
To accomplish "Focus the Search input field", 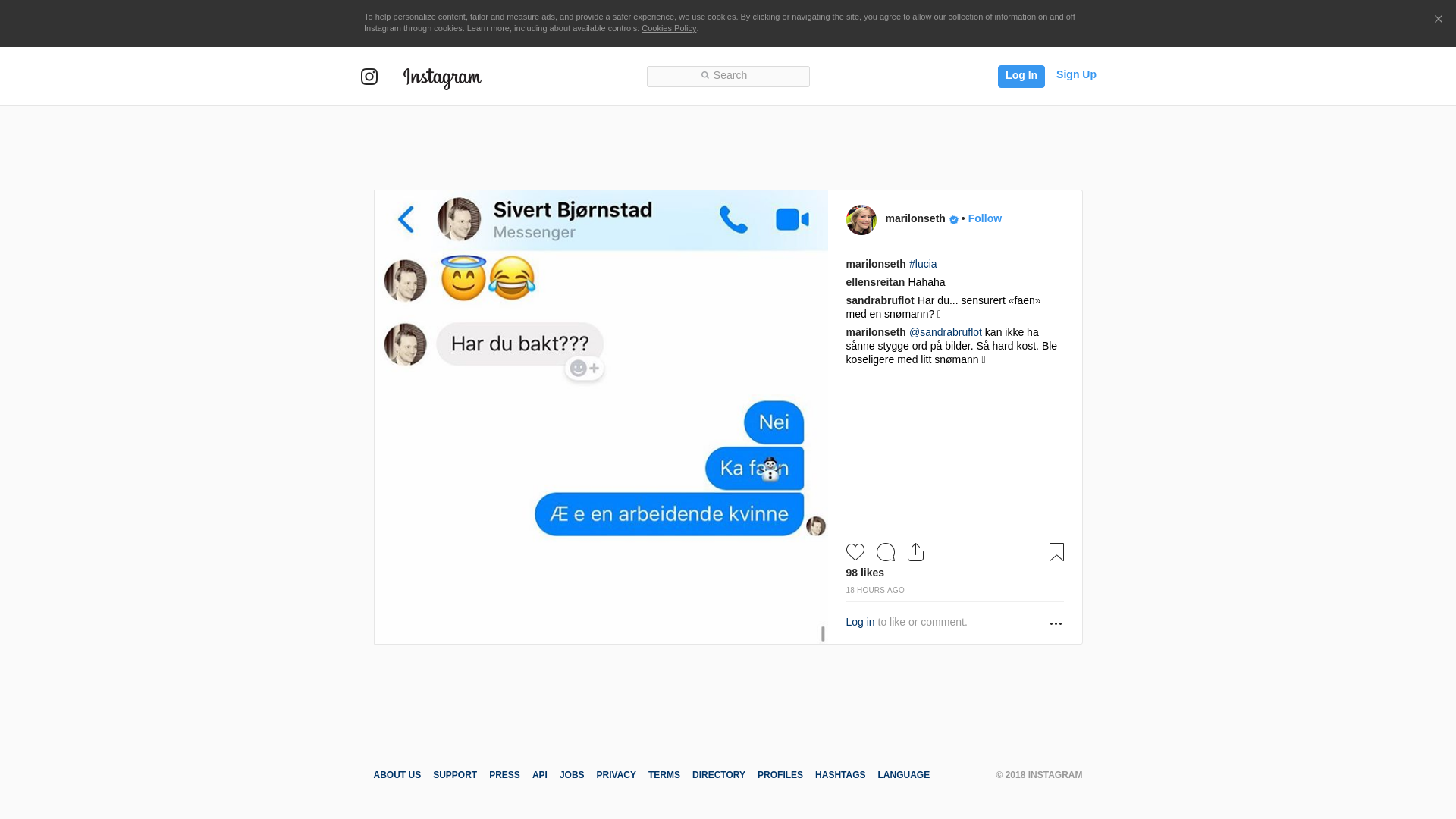I will coord(728,77).
